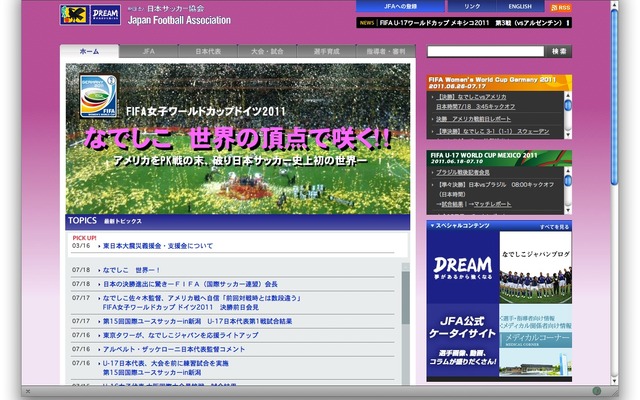The image size is (640, 400).
Task: Open the リンク header link
Action: point(472,6)
